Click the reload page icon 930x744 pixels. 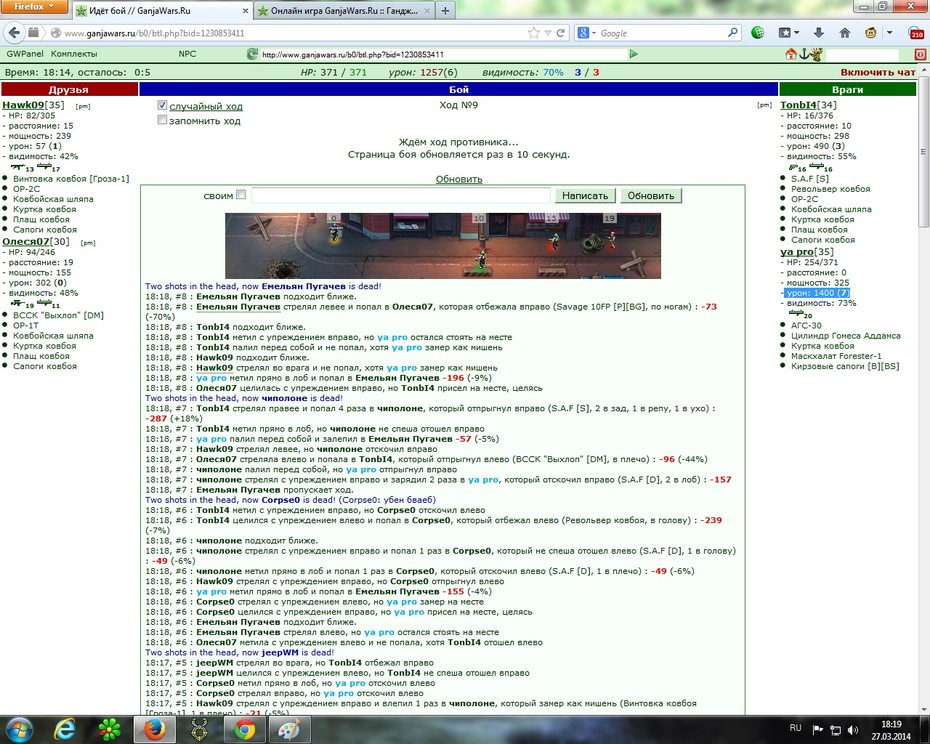click(560, 33)
